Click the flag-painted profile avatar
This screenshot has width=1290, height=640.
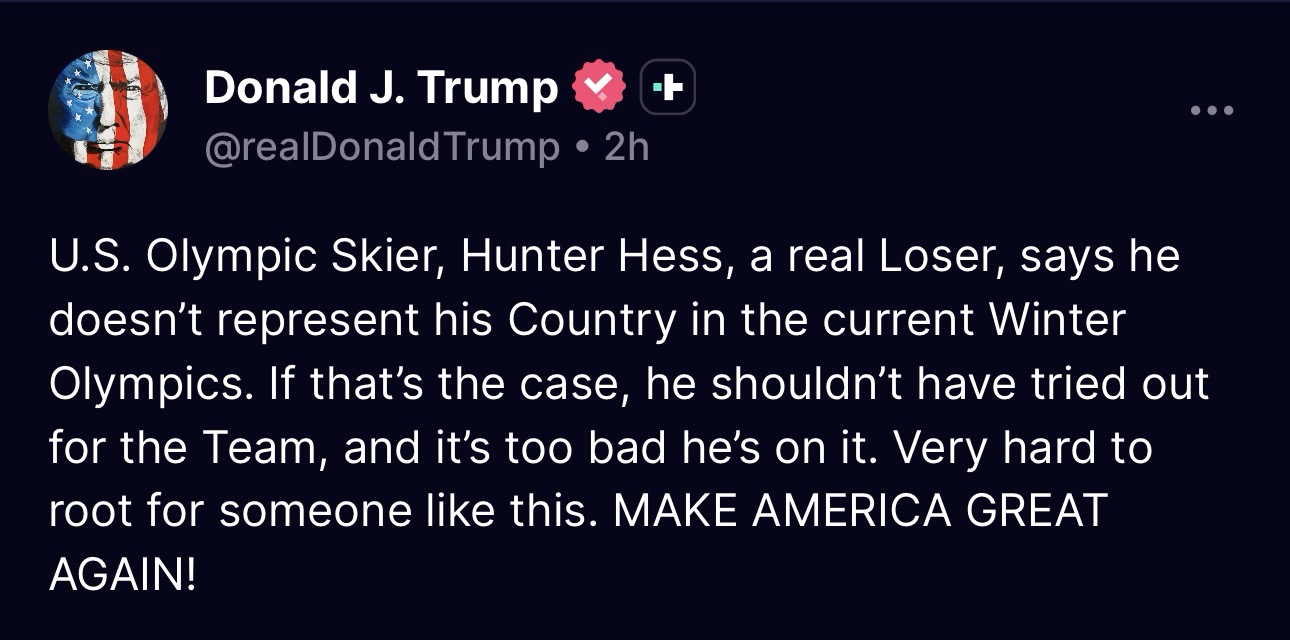click(108, 110)
